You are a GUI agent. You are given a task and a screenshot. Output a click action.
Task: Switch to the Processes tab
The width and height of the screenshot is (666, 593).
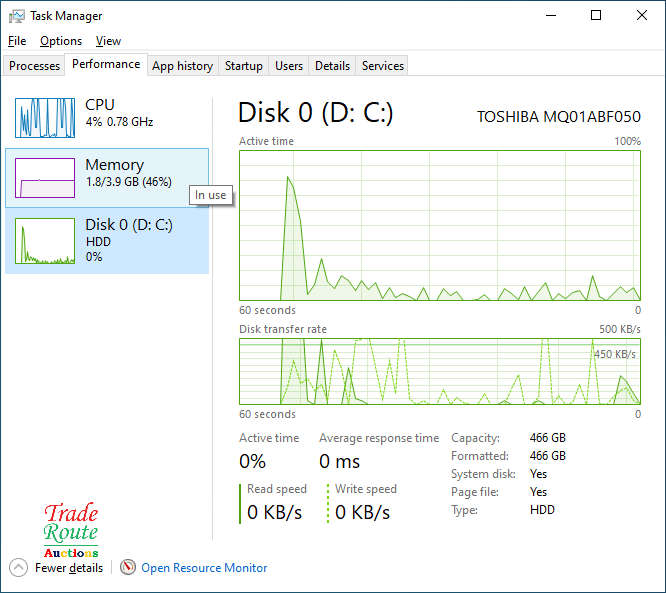coord(35,66)
